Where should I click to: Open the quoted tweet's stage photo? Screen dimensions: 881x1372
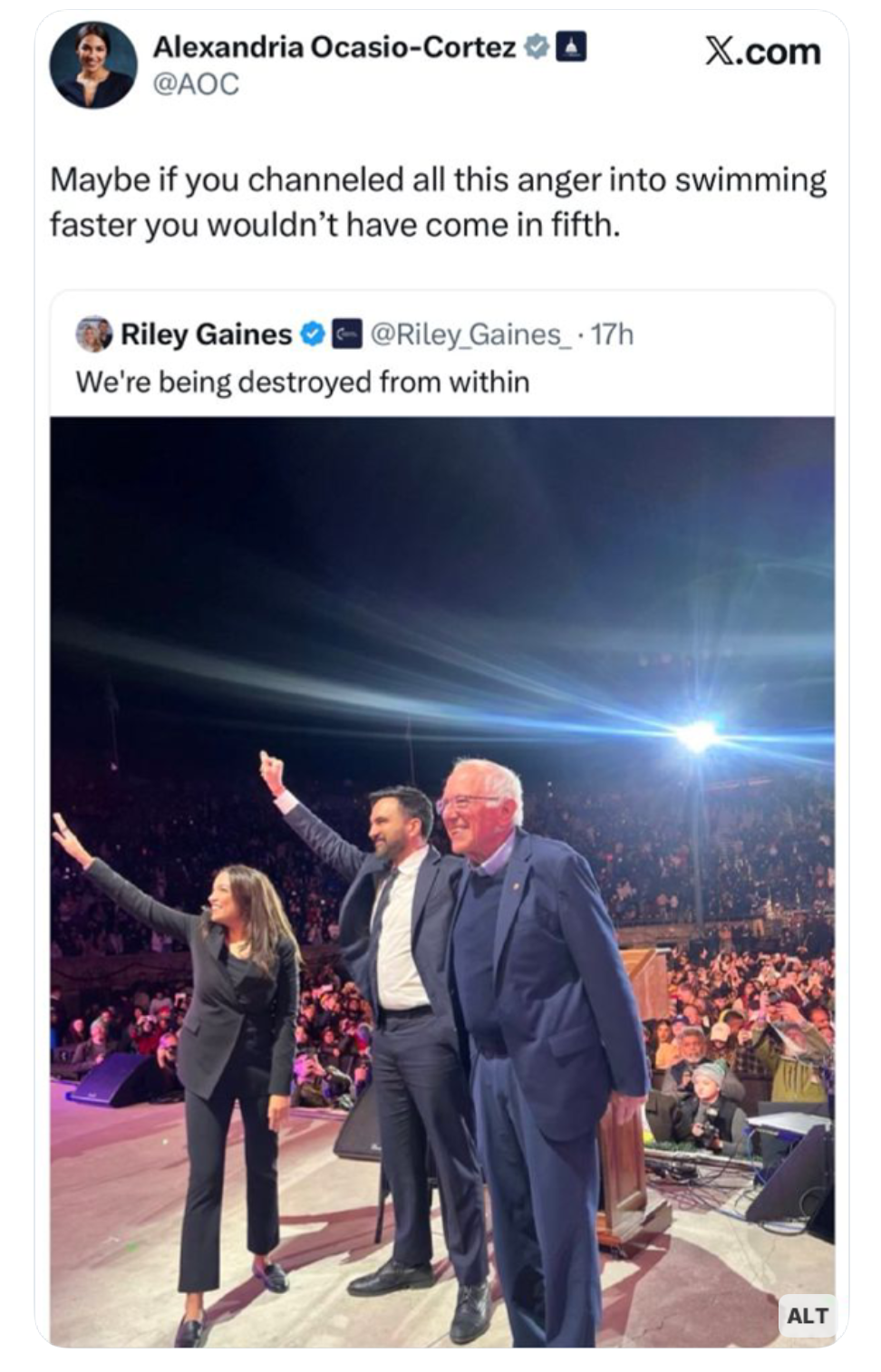pyautogui.click(x=442, y=634)
